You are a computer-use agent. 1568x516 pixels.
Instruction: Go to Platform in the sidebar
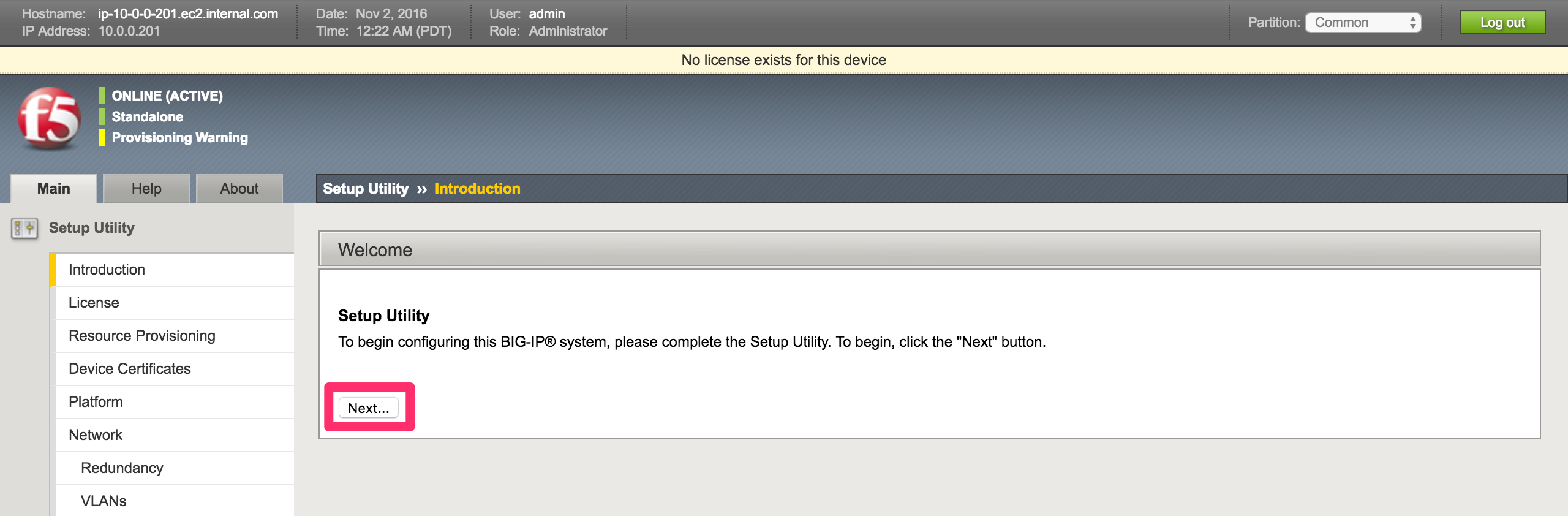pyautogui.click(x=175, y=402)
